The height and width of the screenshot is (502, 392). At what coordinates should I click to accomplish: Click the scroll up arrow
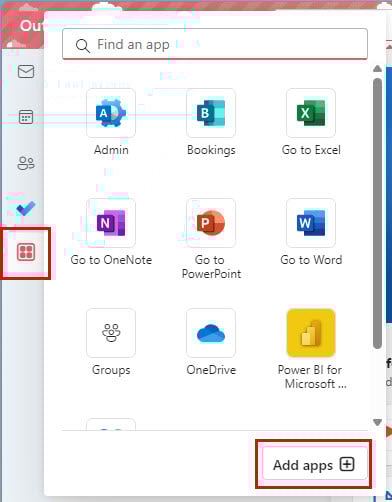pyautogui.click(x=377, y=69)
